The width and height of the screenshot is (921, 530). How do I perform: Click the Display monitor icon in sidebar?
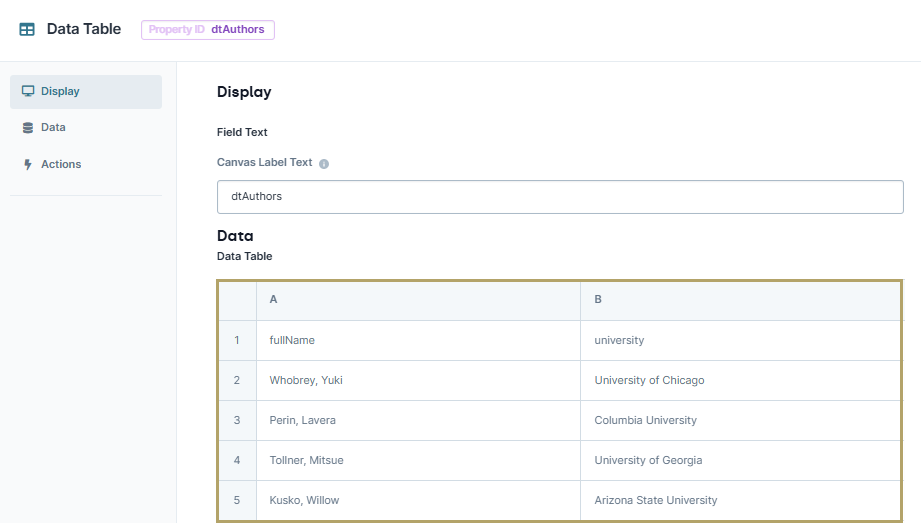[28, 91]
